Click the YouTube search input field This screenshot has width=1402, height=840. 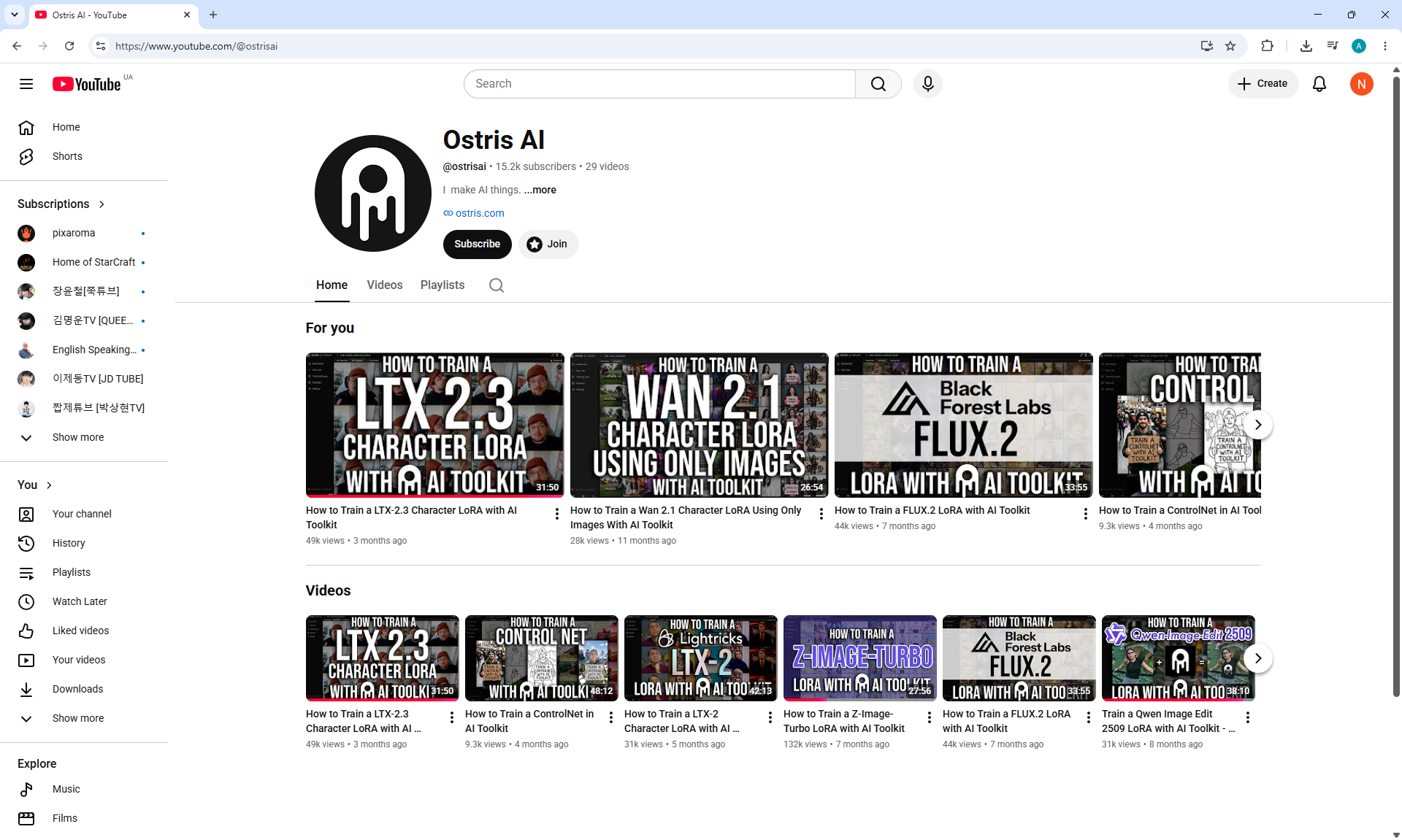click(660, 84)
